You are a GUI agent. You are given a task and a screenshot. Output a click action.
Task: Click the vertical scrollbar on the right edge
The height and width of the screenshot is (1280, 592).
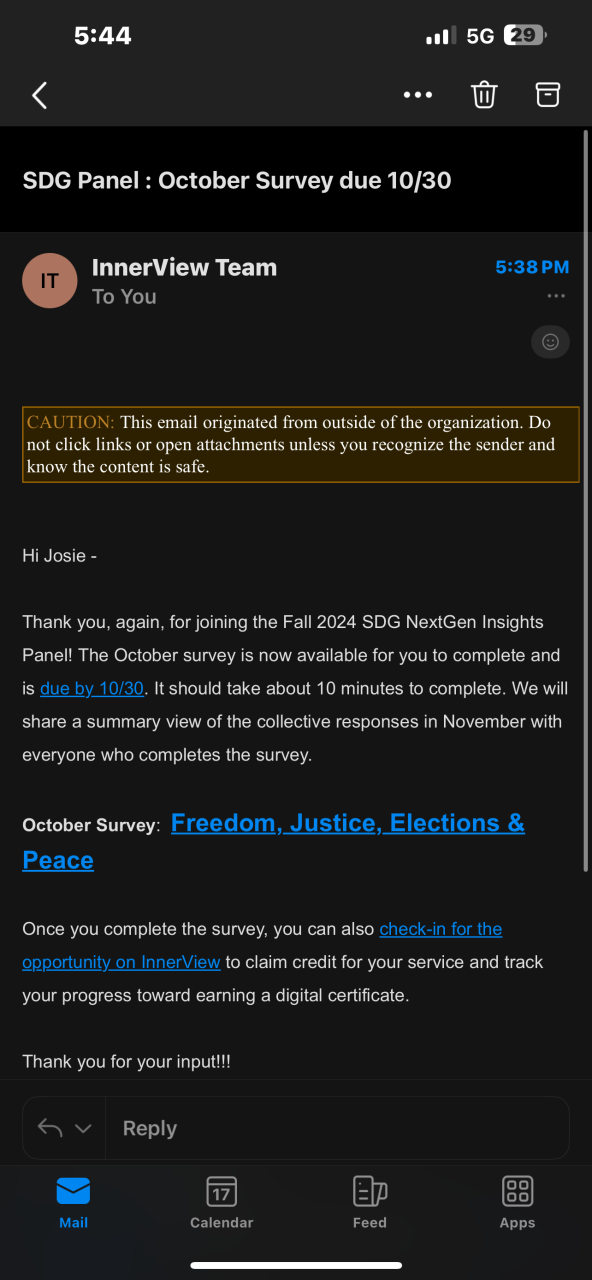tap(586, 498)
